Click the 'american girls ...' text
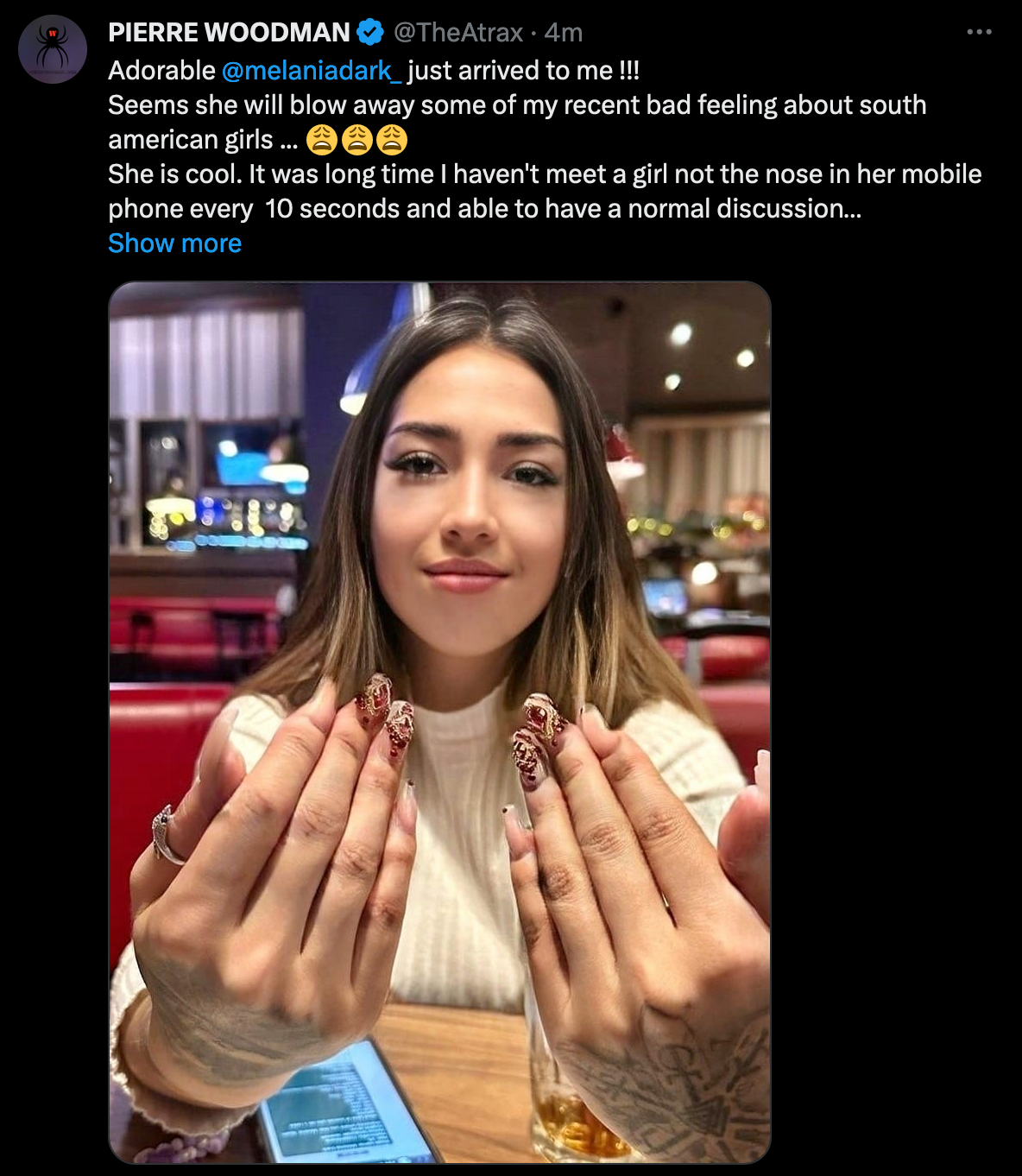Viewport: 1022px width, 1176px height. 203,140
